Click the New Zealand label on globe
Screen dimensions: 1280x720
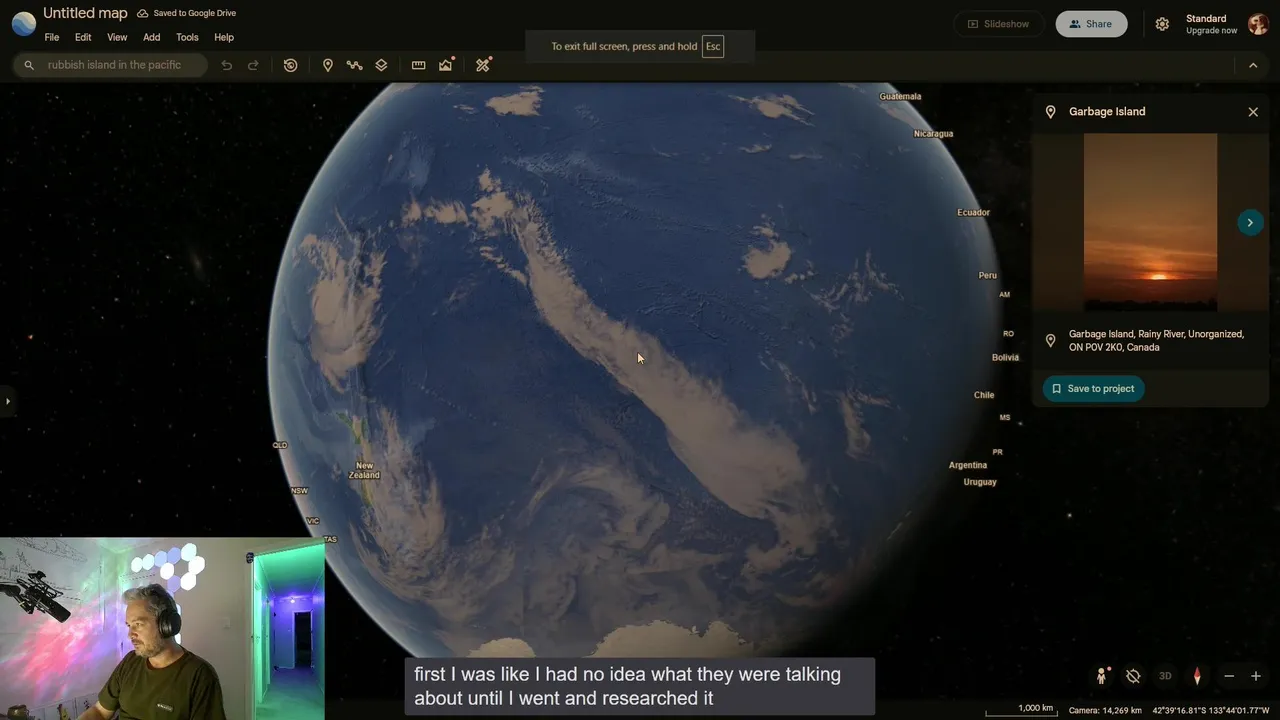pos(365,470)
